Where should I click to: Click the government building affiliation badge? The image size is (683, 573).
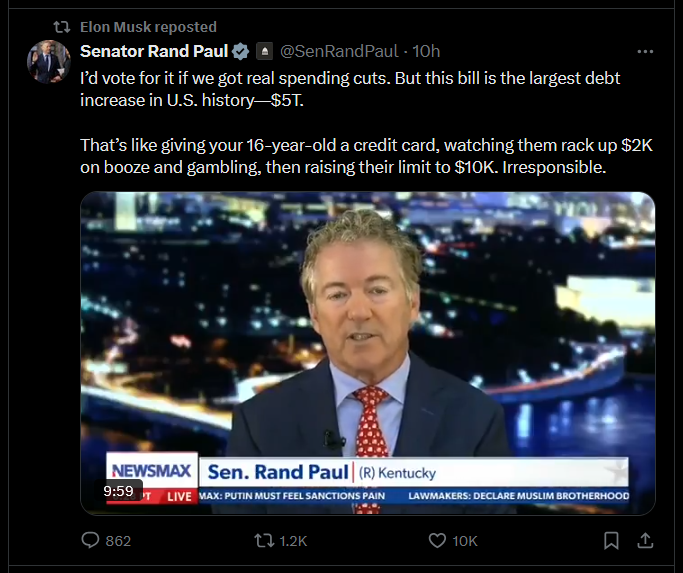tap(264, 51)
